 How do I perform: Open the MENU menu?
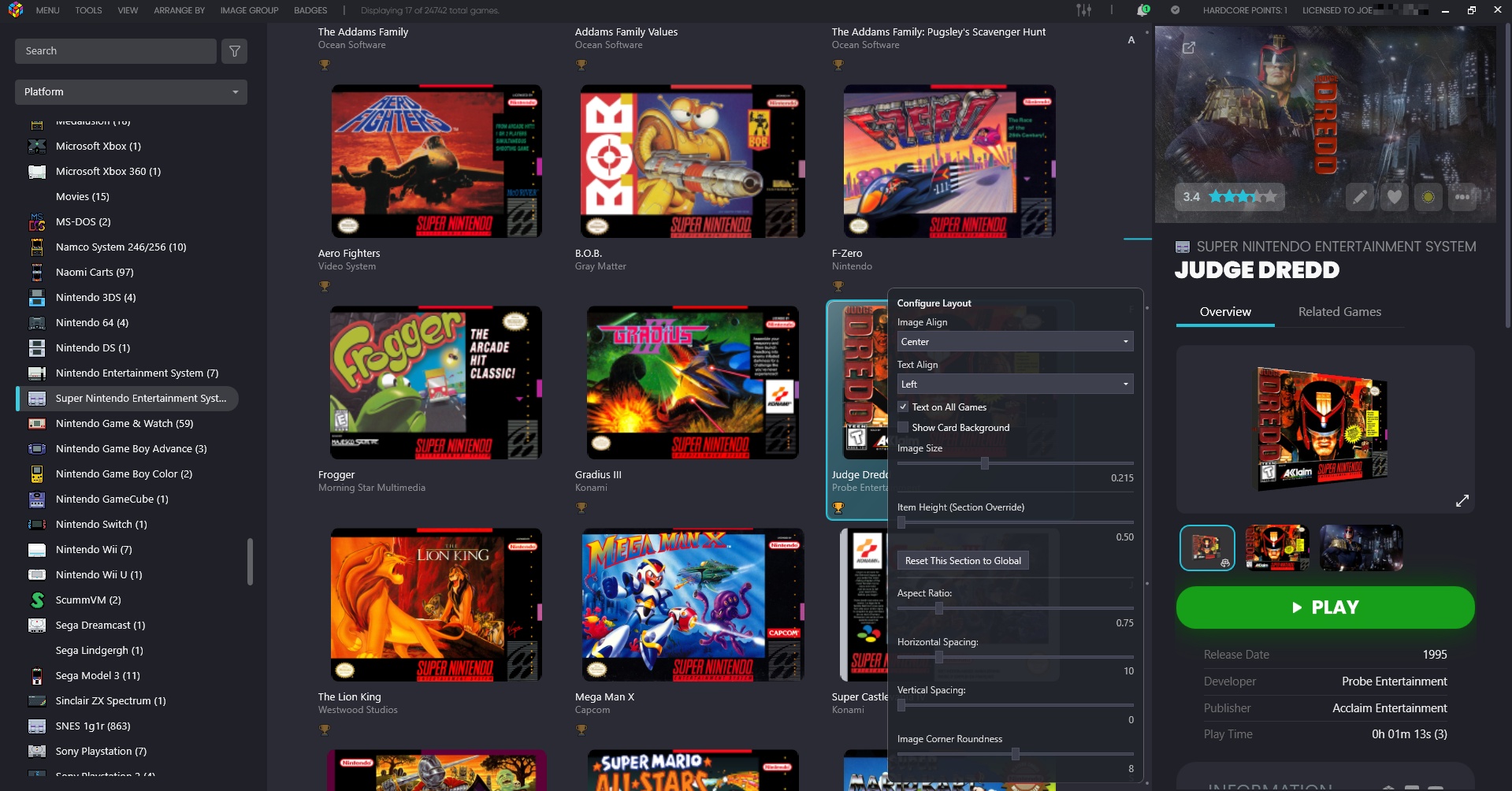pyautogui.click(x=47, y=10)
